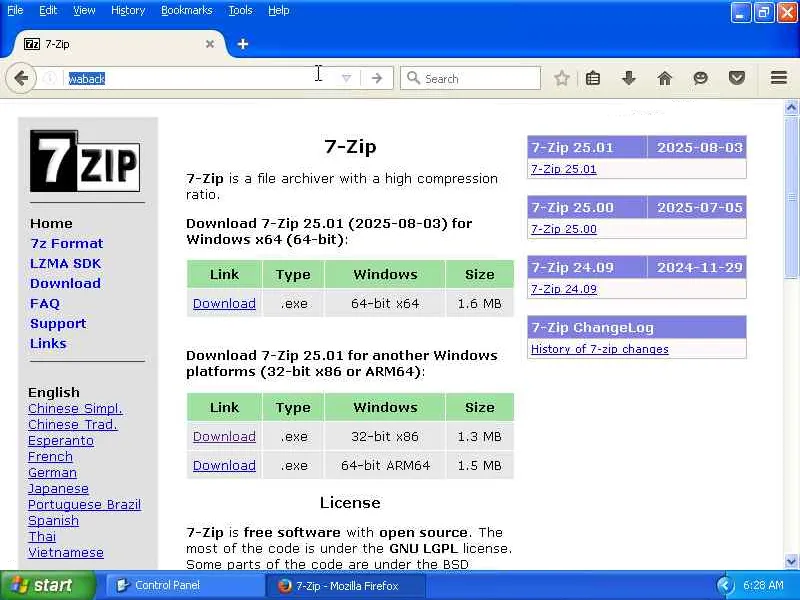Click the 1.6 MB size cell

coord(479,304)
